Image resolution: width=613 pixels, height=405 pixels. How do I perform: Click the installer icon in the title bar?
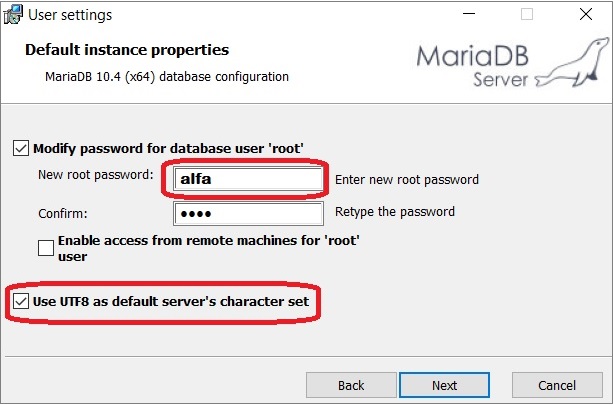coord(13,15)
